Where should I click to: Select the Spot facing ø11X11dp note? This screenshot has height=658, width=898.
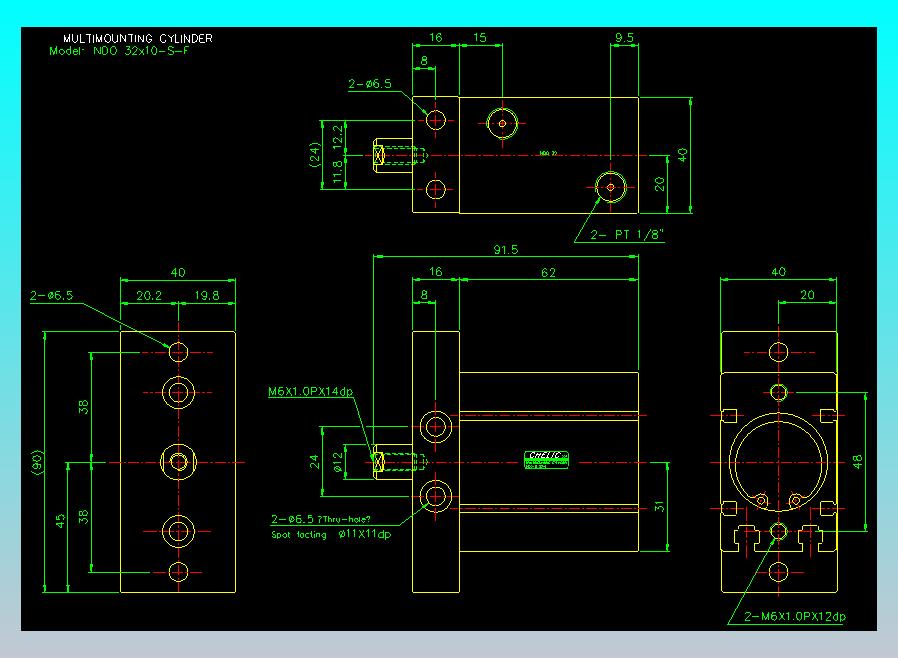click(331, 535)
